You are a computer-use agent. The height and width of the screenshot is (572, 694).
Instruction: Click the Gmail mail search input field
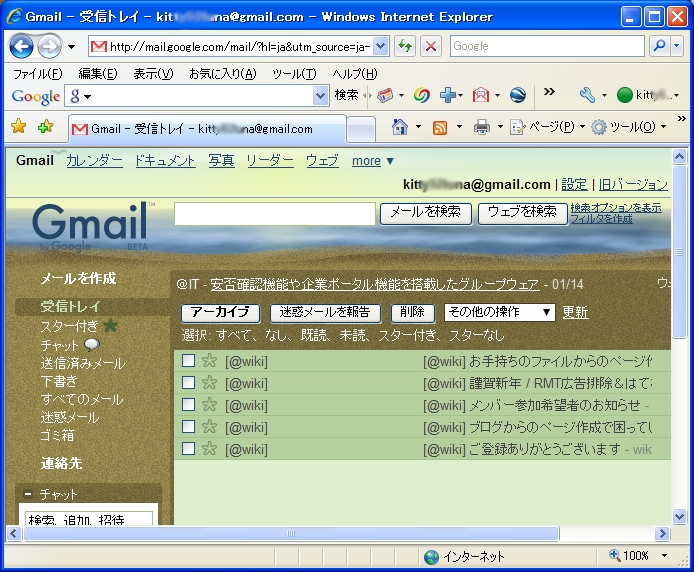click(275, 214)
